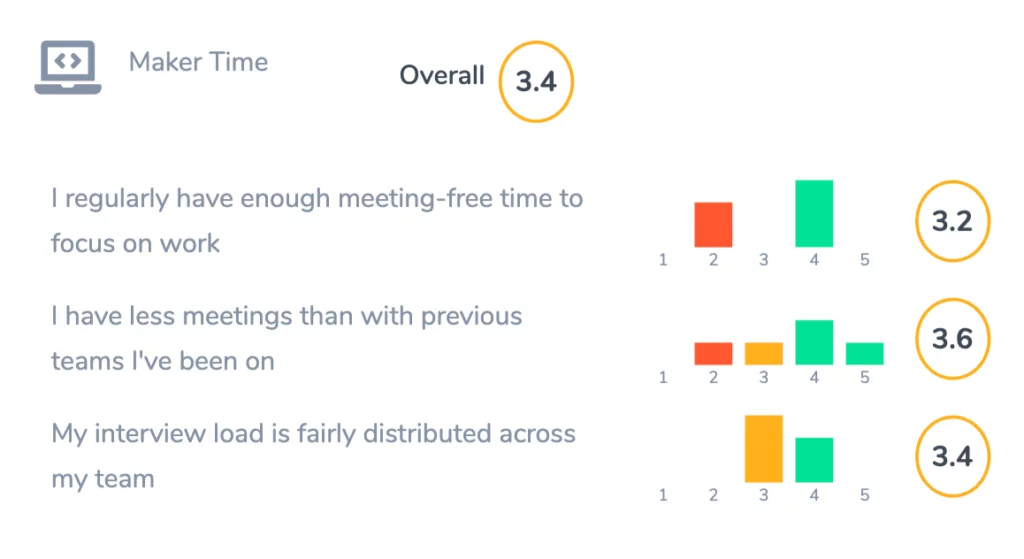Open the 3.2 score badge
Viewport: 1024px width, 559px height.
pos(952,221)
